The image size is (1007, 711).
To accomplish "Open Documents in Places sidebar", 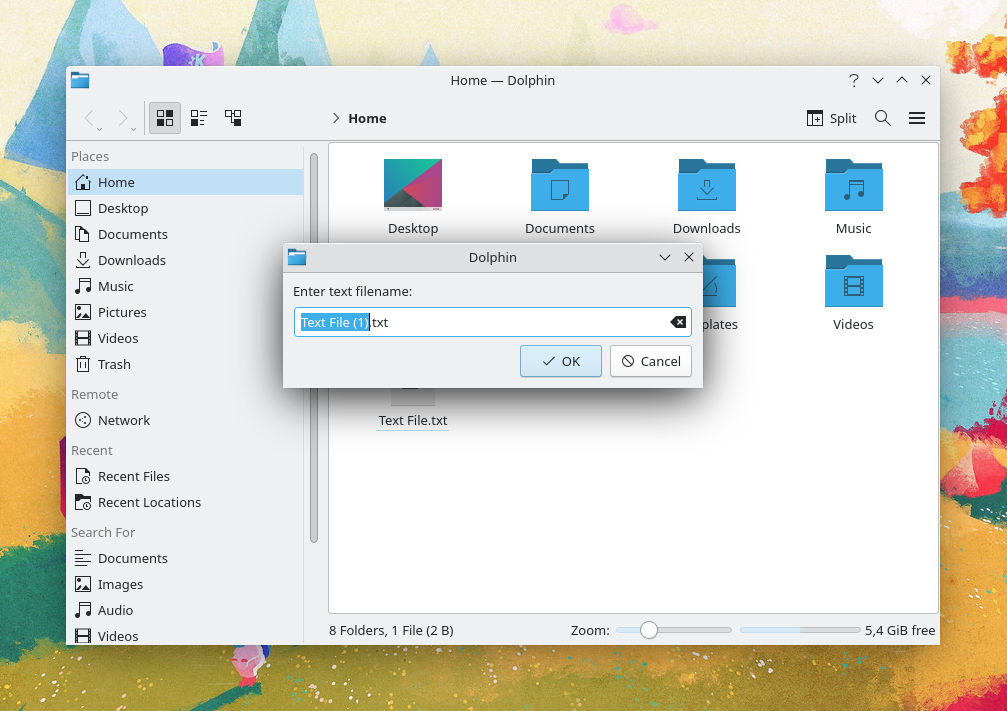I will [x=186, y=234].
